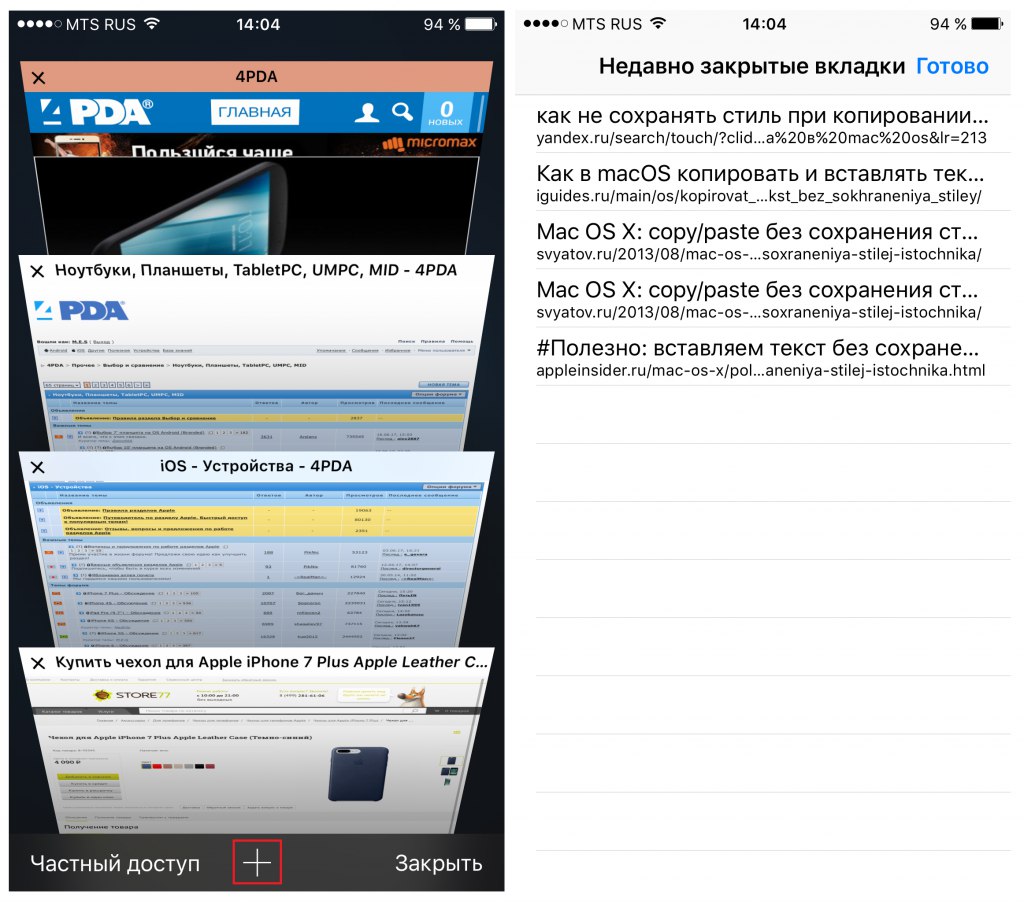
Task: Tap Wi-Fi icon in left status bar
Action: 152,24
